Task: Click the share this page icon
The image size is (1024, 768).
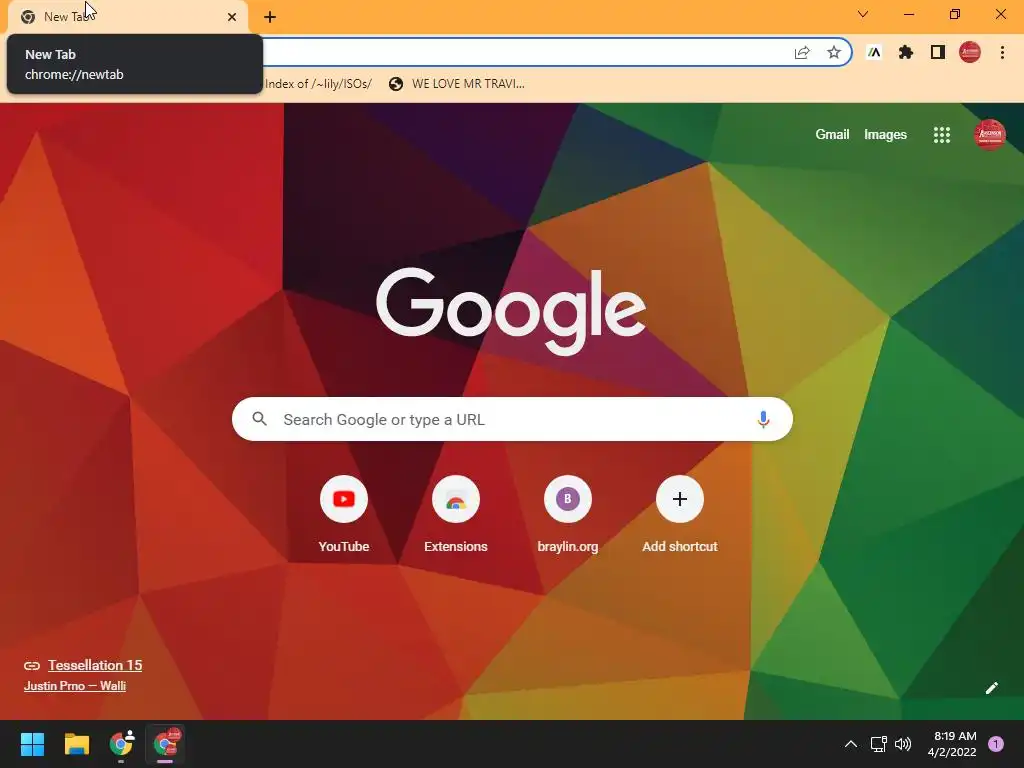Action: tap(802, 53)
